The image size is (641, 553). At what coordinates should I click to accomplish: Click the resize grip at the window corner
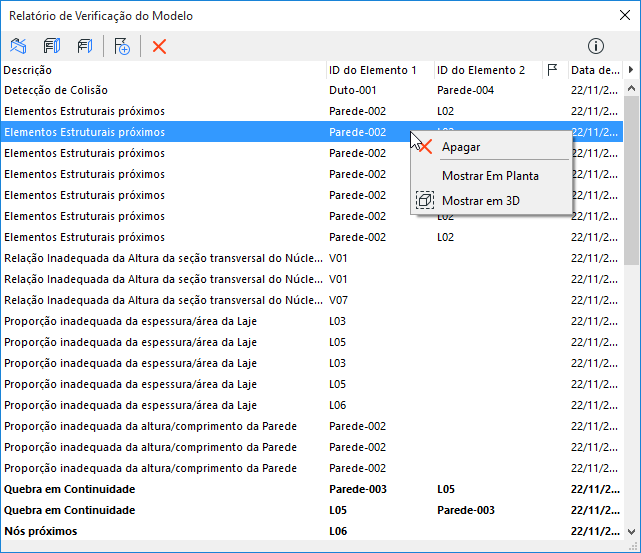(x=634, y=546)
